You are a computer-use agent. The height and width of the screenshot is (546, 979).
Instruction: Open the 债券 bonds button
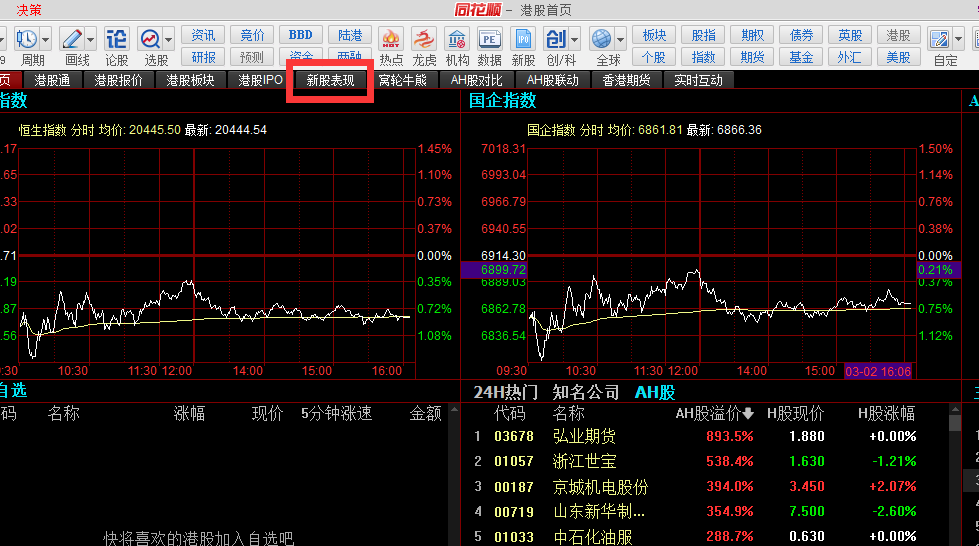pos(801,35)
